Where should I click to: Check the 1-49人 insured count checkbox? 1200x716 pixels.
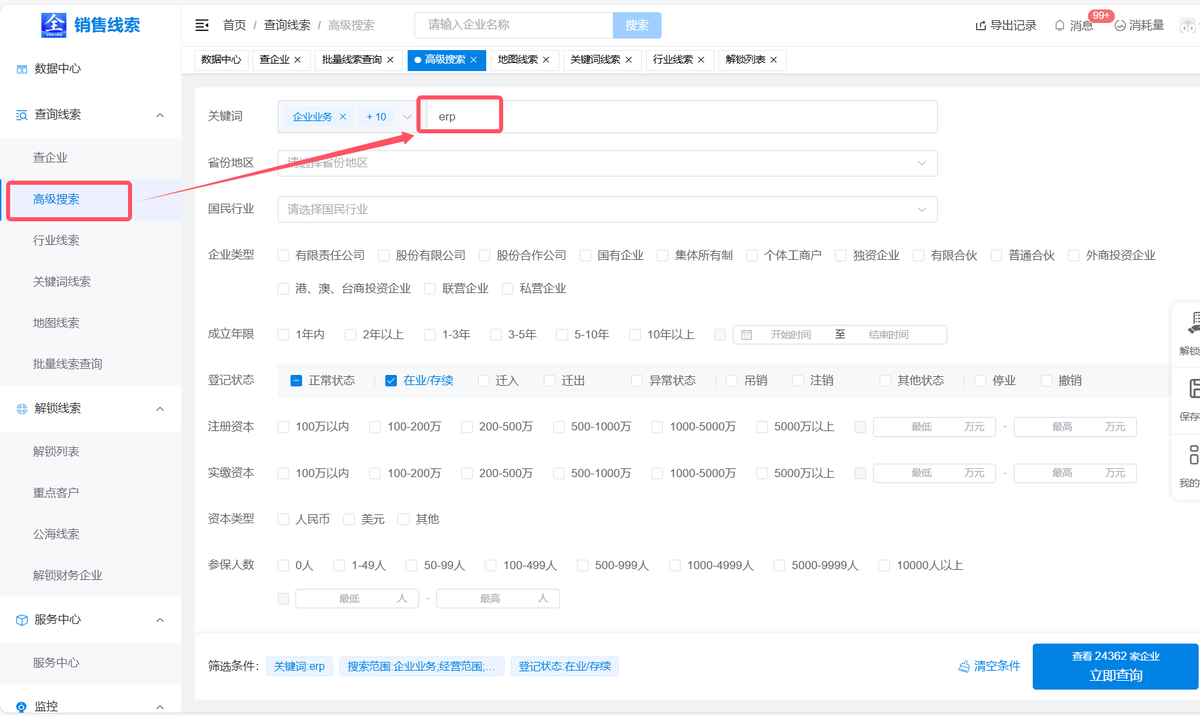click(x=340, y=566)
